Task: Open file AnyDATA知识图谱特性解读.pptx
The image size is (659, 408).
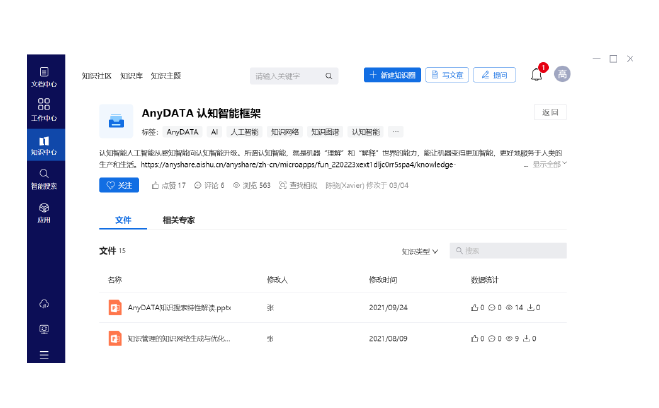Action: (179, 308)
